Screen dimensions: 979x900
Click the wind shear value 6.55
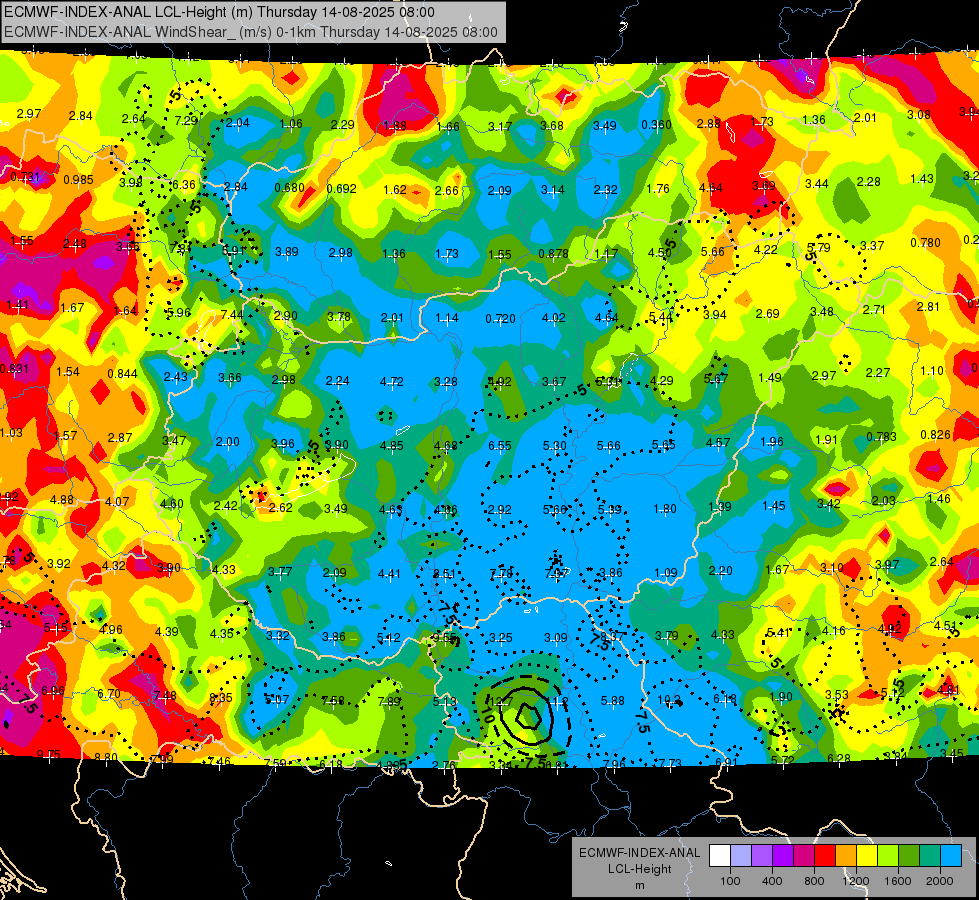tap(499, 445)
